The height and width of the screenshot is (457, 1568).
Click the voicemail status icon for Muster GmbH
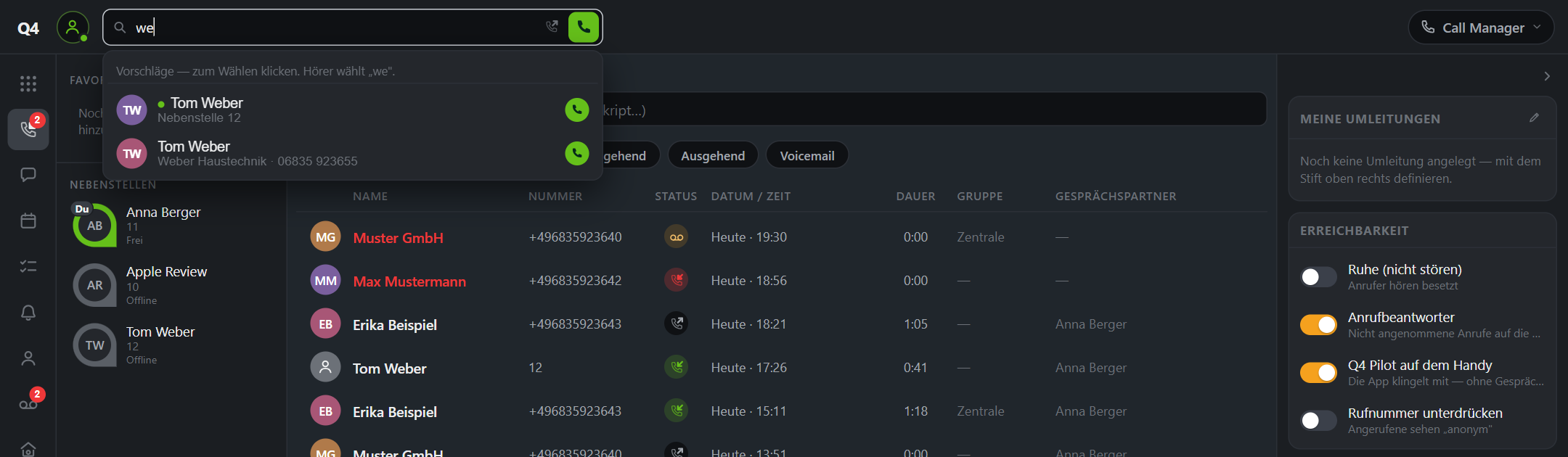[x=677, y=237]
